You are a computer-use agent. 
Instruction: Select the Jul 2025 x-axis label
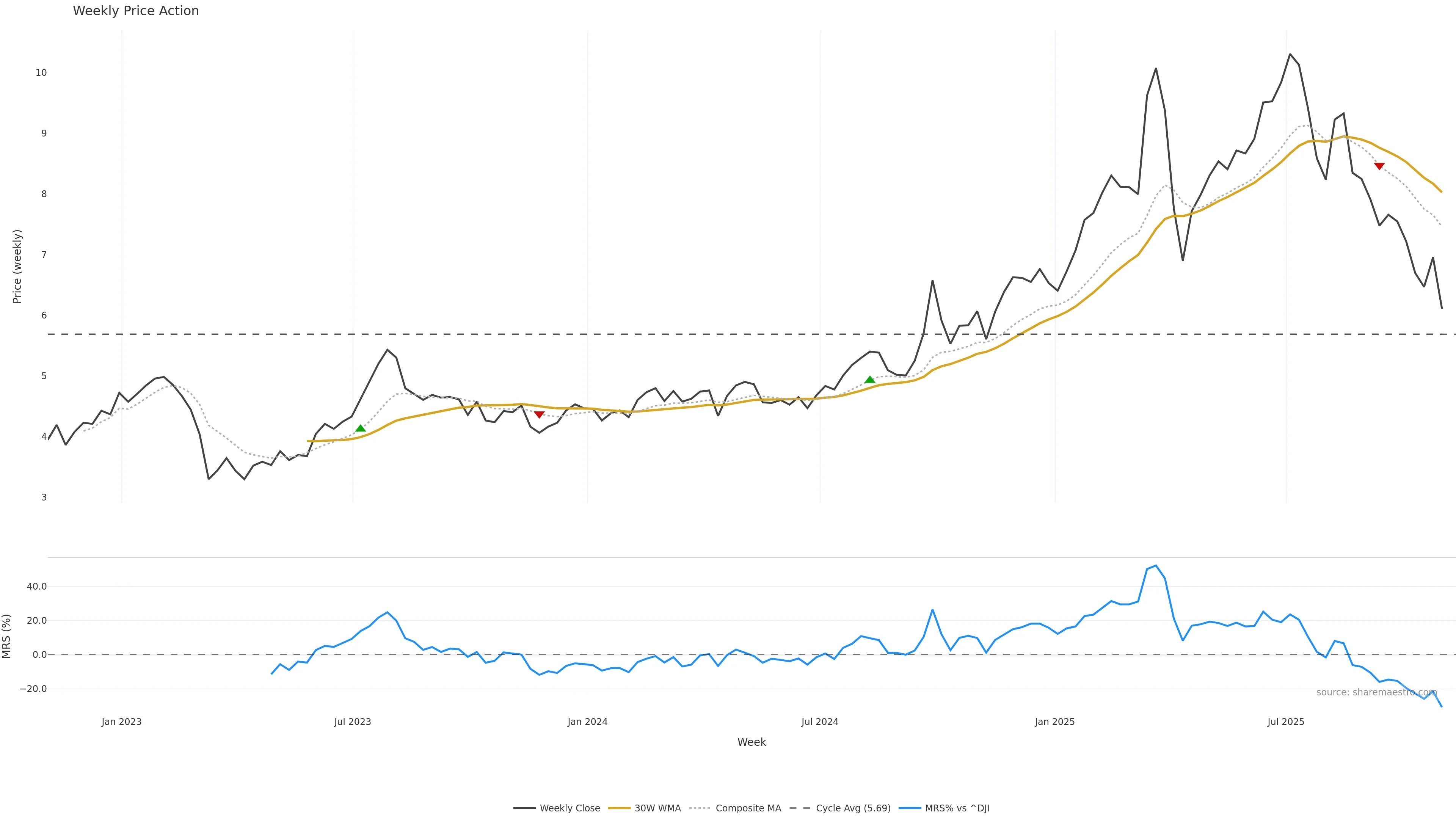pos(1286,722)
